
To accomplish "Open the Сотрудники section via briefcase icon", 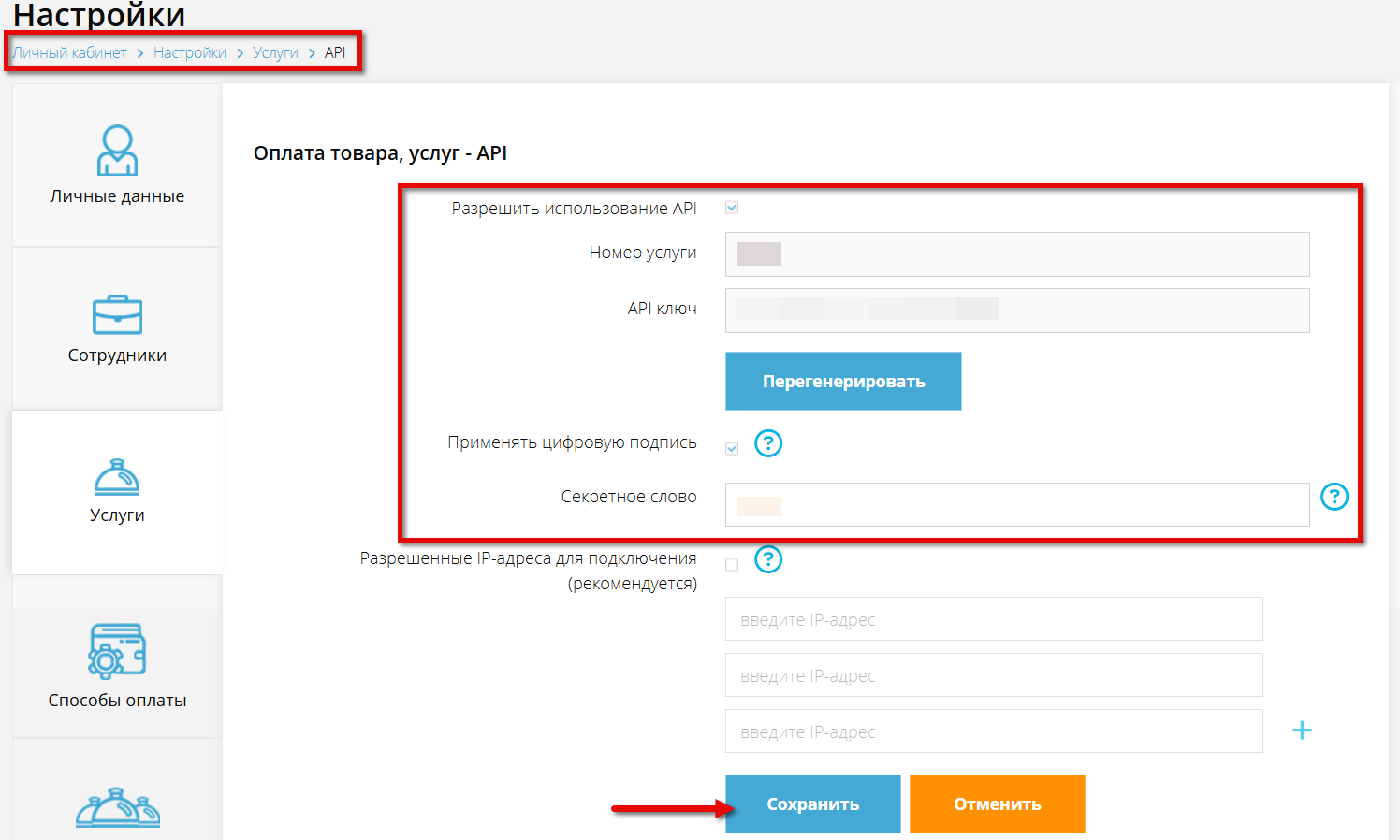I will pyautogui.click(x=116, y=314).
